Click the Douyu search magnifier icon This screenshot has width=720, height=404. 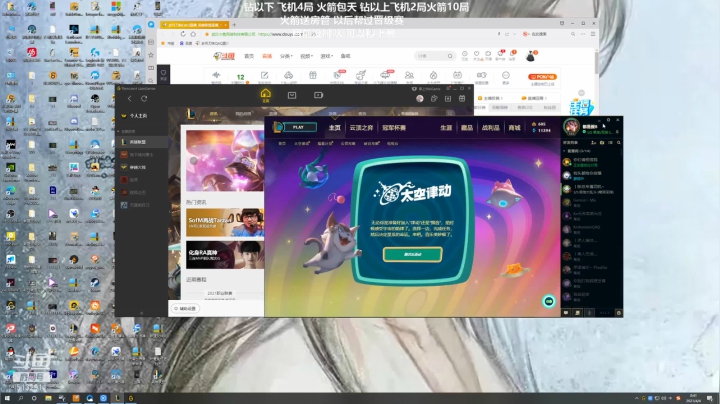(x=450, y=56)
